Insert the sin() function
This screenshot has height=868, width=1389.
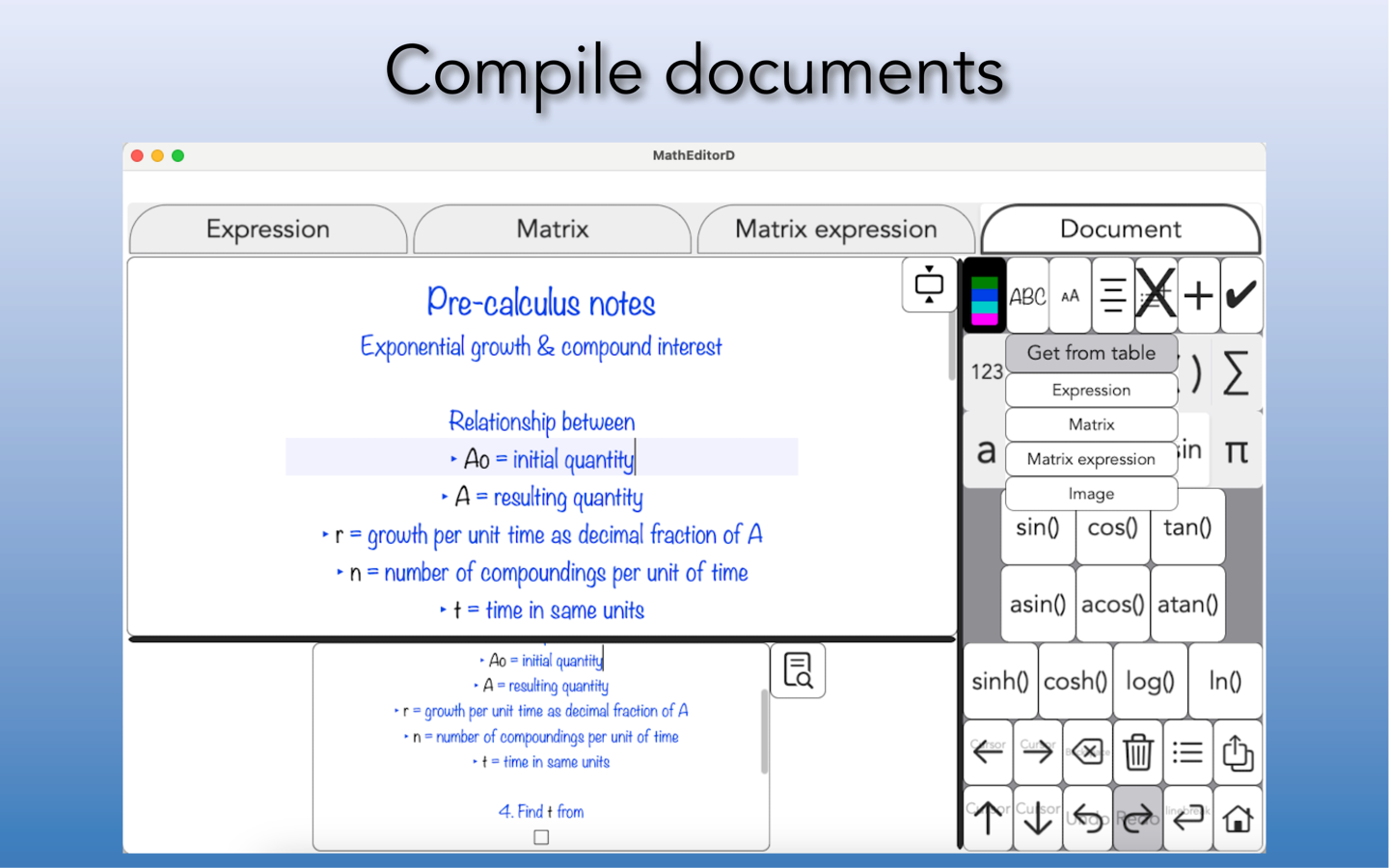[1038, 528]
